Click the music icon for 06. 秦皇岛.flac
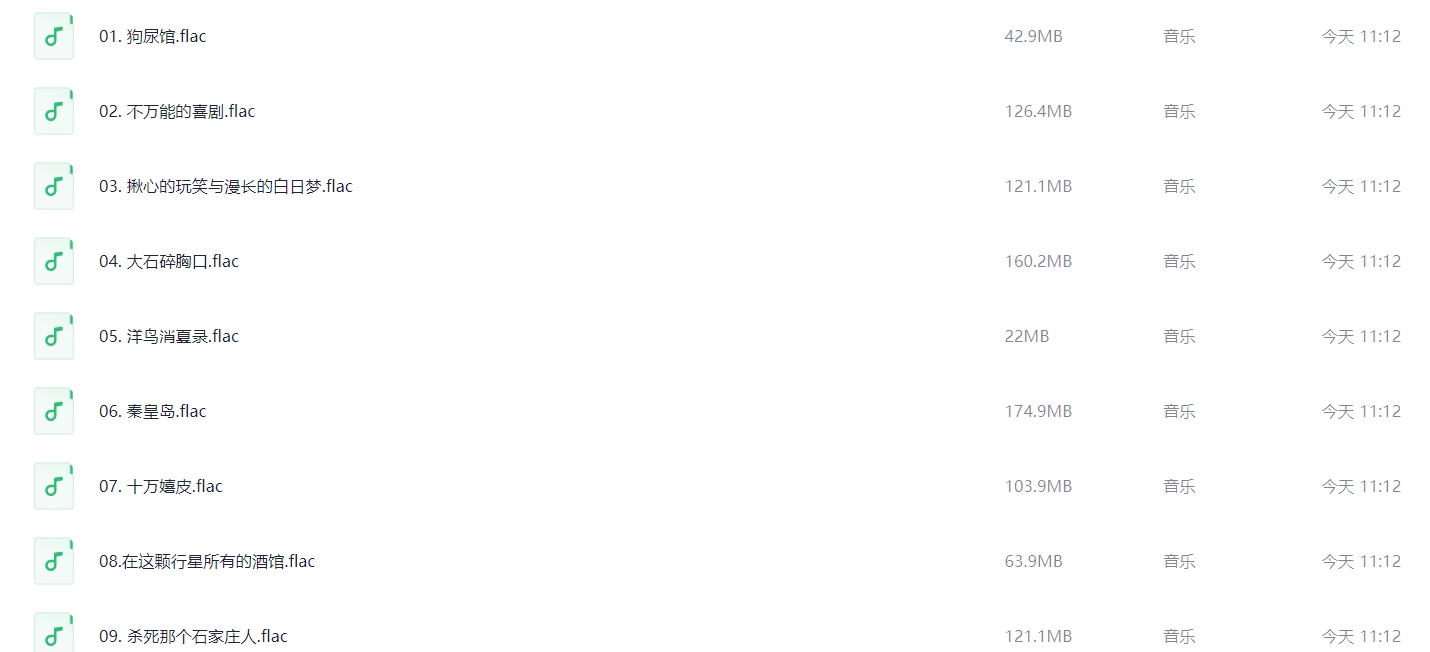This screenshot has width=1430, height=652. [x=54, y=411]
